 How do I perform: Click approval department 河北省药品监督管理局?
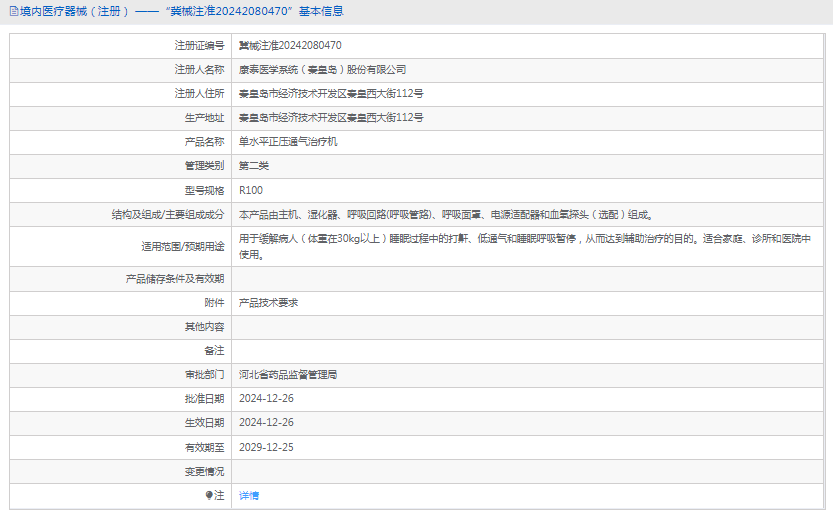tap(288, 375)
